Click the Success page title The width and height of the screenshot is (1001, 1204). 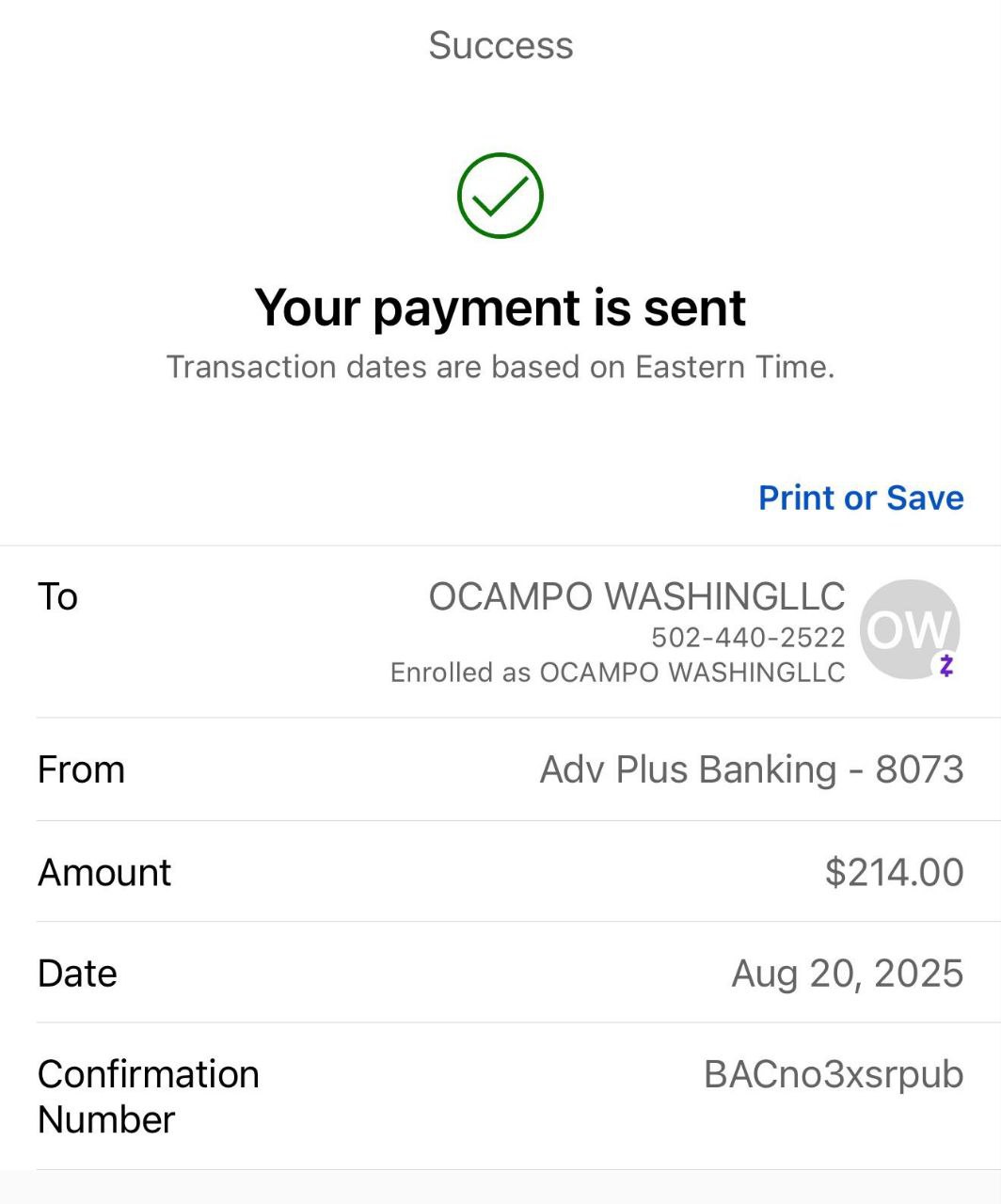click(x=500, y=45)
